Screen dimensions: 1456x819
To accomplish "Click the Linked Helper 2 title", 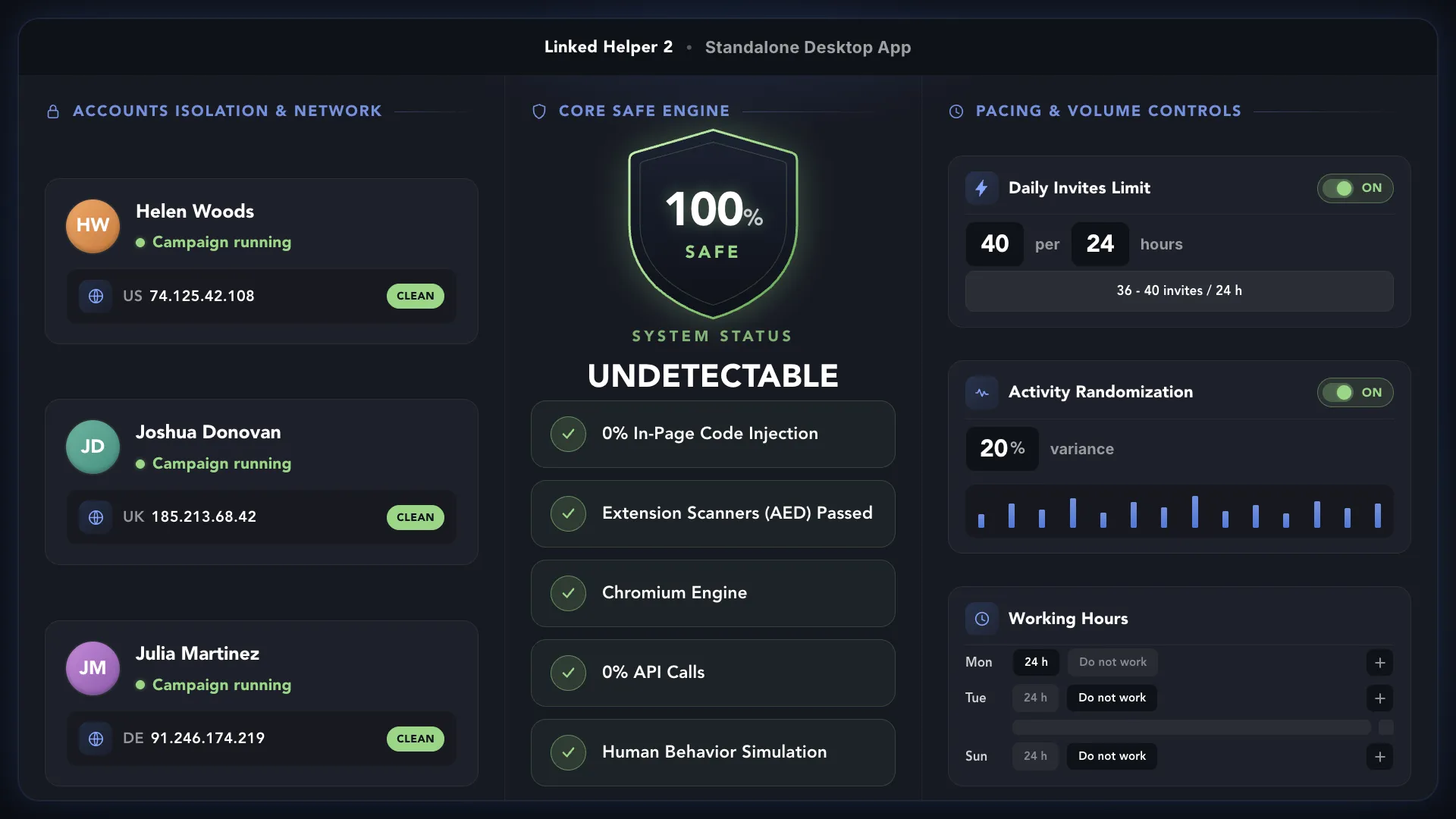I will click(x=608, y=47).
